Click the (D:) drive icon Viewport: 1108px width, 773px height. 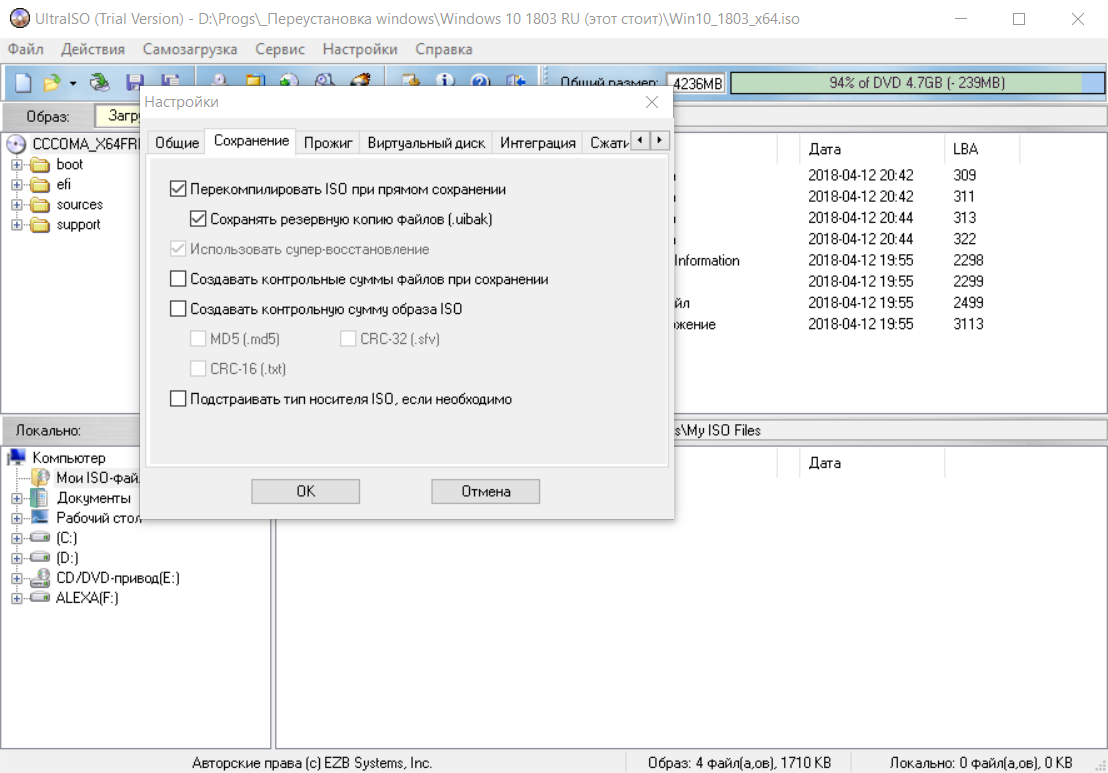(x=40, y=557)
